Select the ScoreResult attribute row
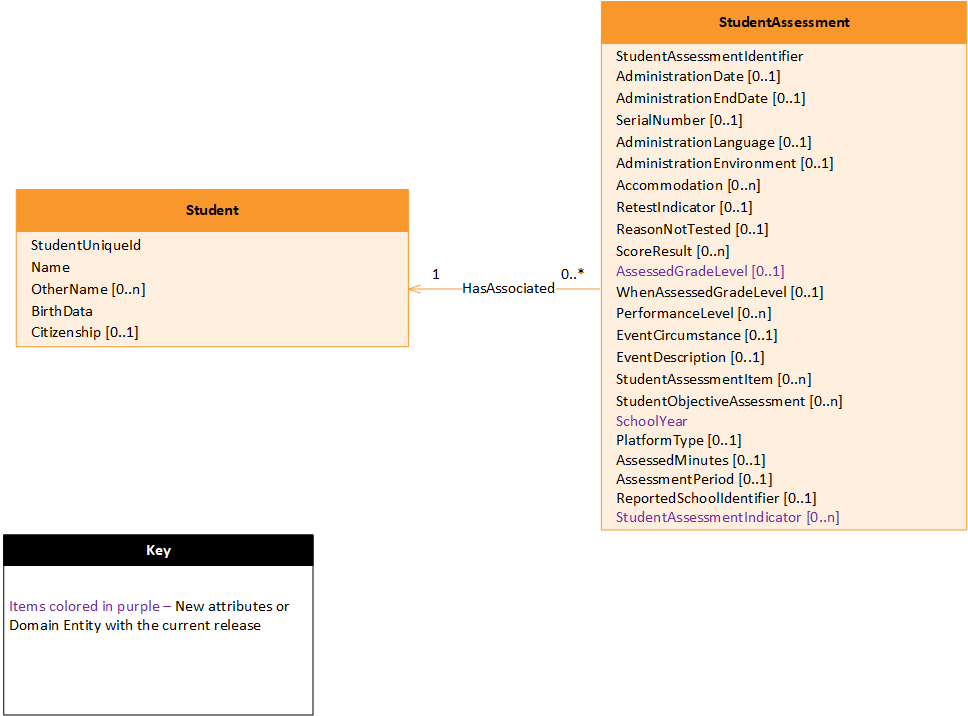Image resolution: width=968 pixels, height=716 pixels. click(670, 251)
